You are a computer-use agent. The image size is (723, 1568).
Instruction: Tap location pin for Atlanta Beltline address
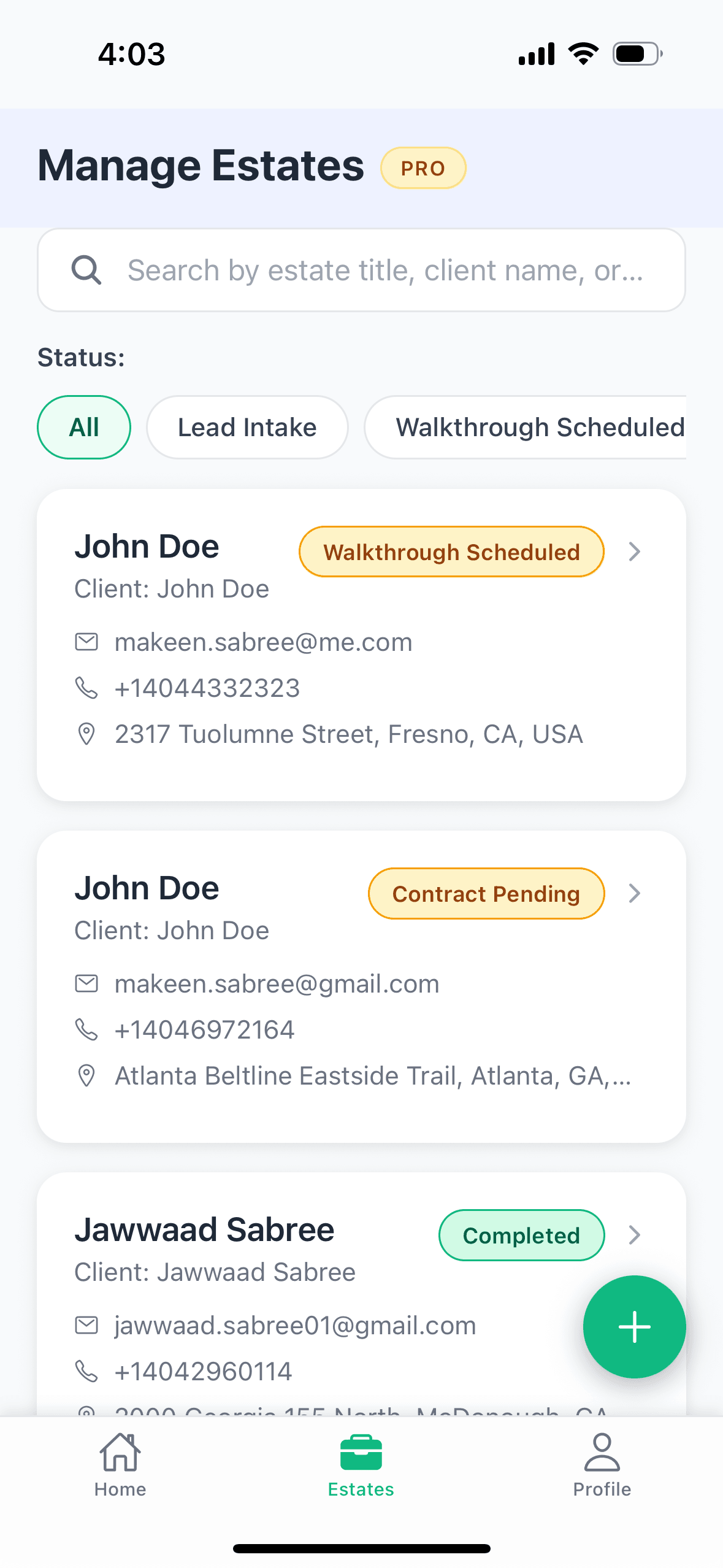pyautogui.click(x=86, y=1076)
